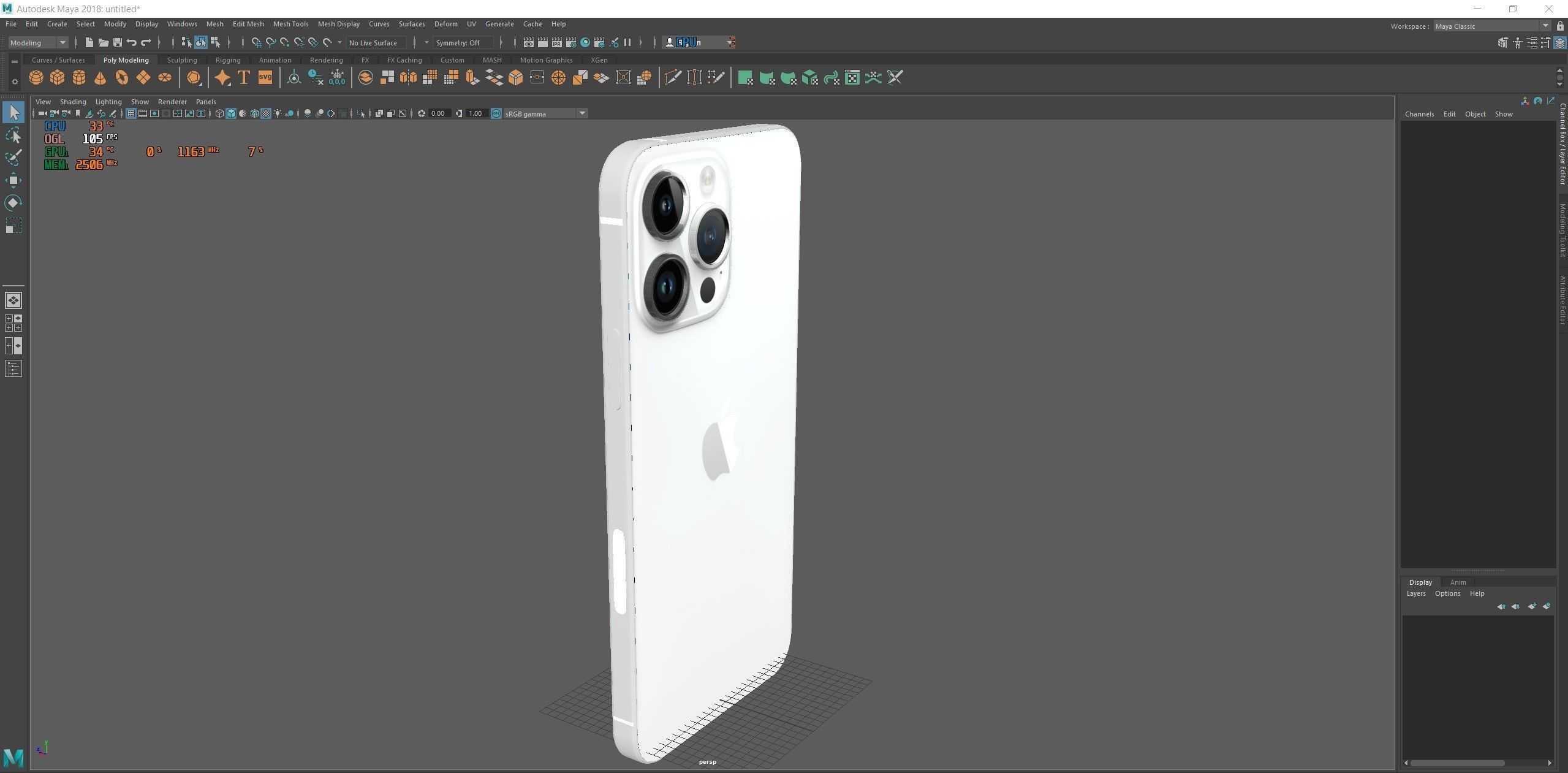Create a polygon cylinder from the shelf

coord(79,78)
